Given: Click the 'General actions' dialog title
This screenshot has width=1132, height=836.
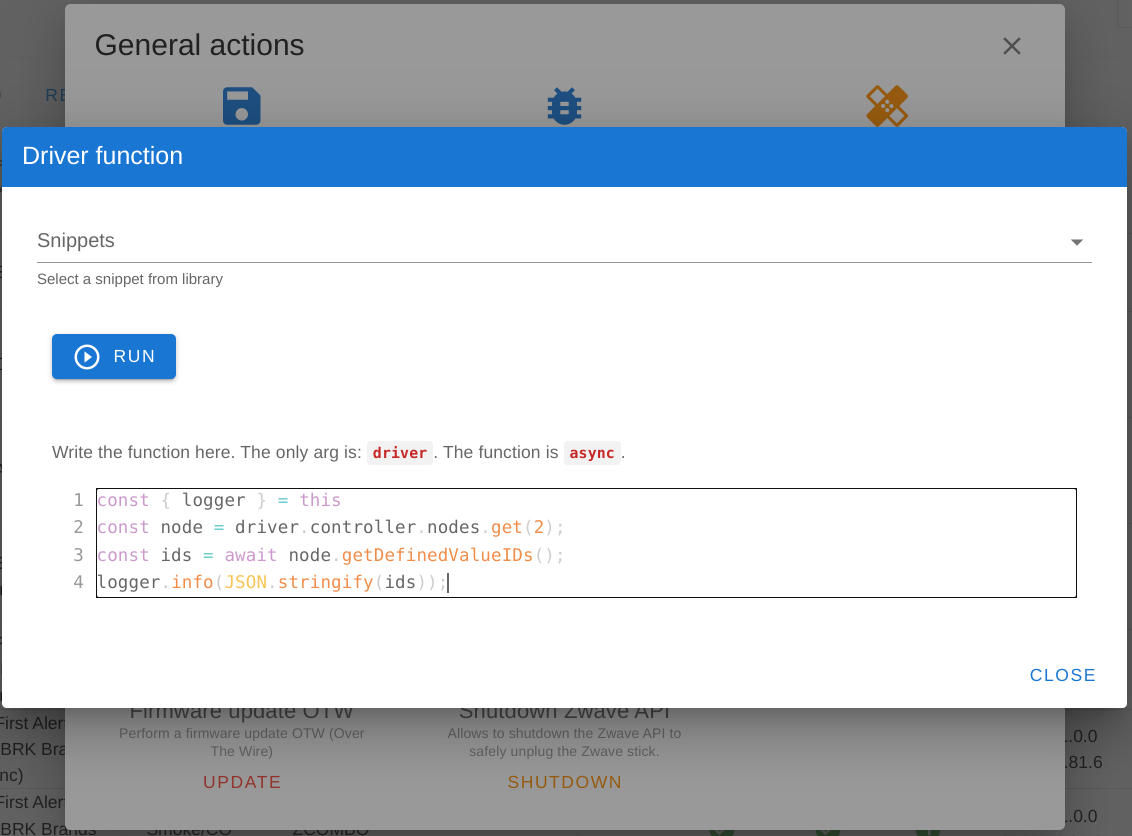Looking at the screenshot, I should tap(199, 45).
